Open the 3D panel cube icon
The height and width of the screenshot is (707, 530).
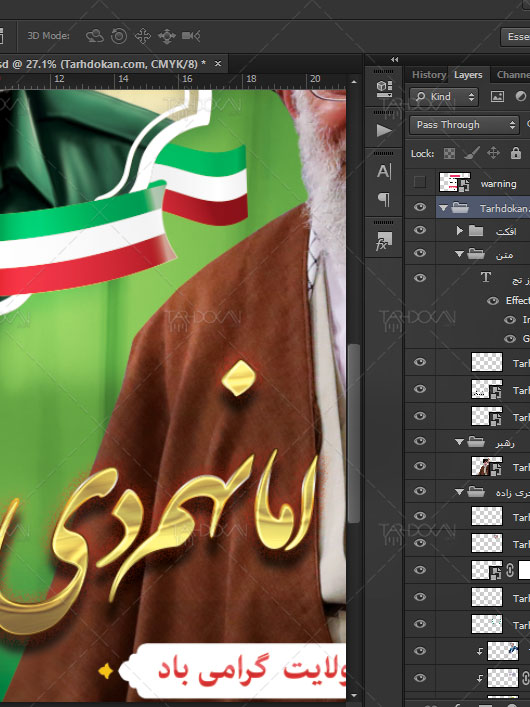[x=384, y=88]
